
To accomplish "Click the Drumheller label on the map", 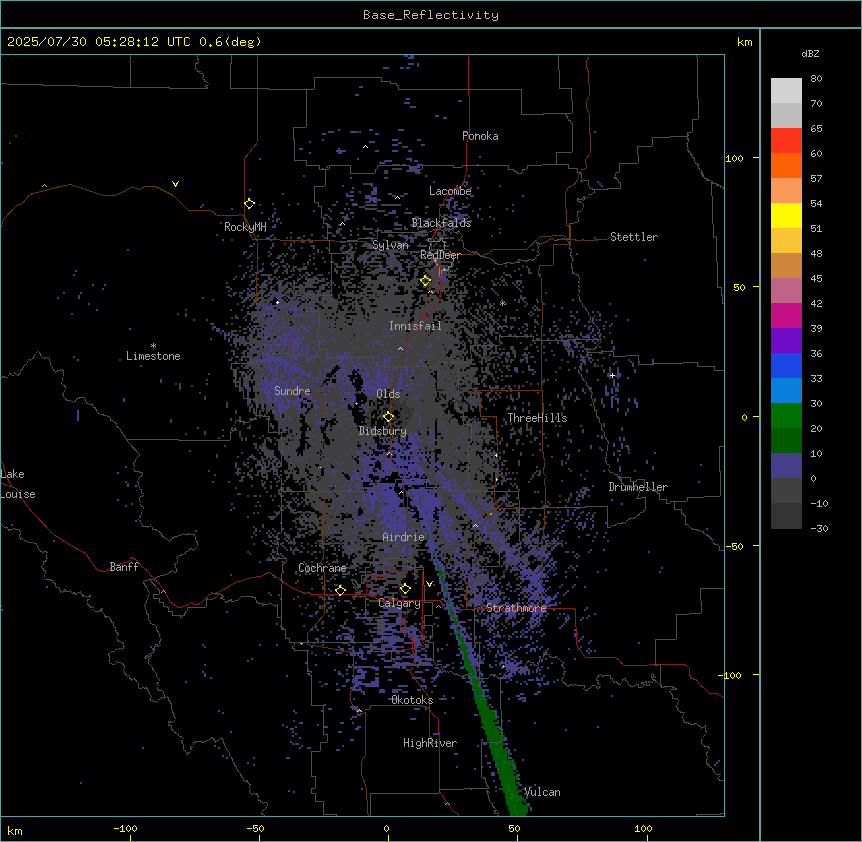I will pos(638,487).
